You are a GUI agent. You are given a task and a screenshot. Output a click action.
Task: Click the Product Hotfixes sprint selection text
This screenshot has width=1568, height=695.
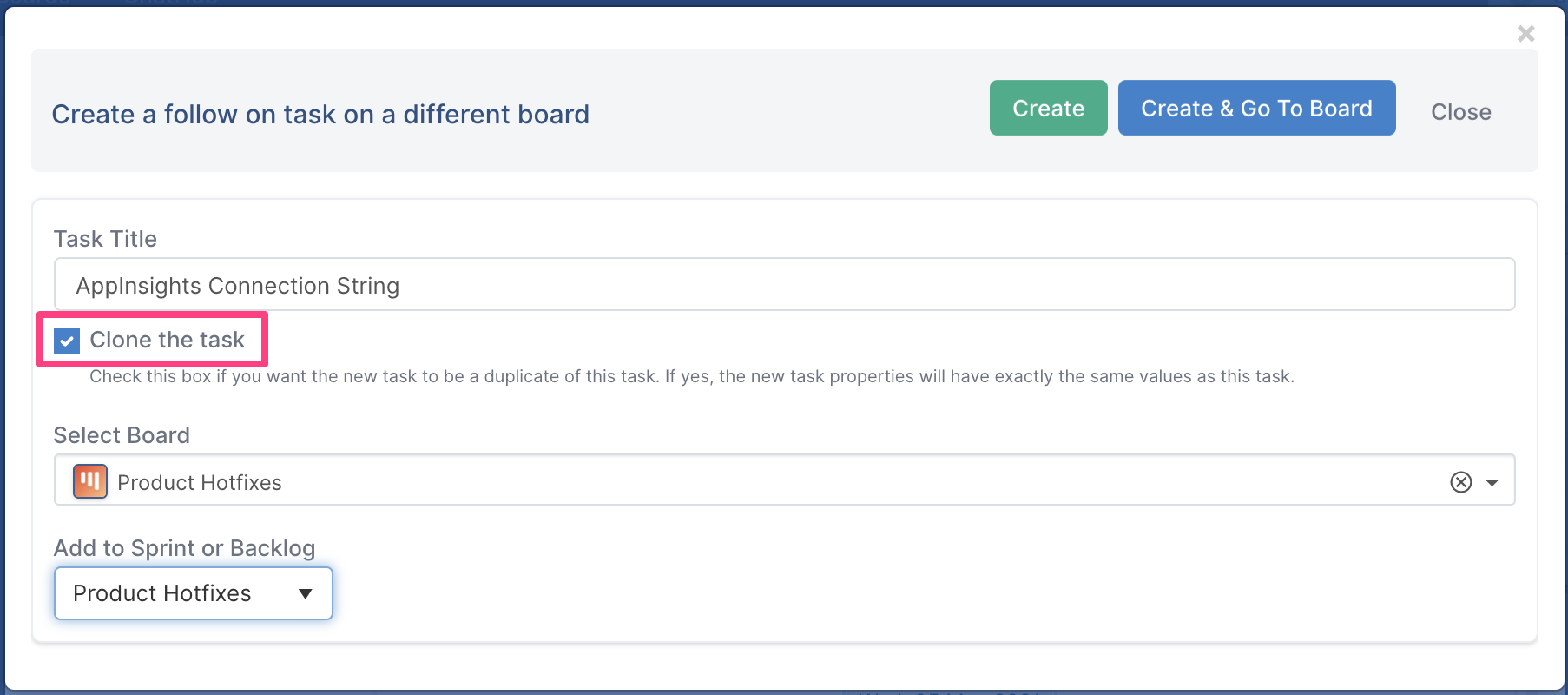pyautogui.click(x=162, y=593)
